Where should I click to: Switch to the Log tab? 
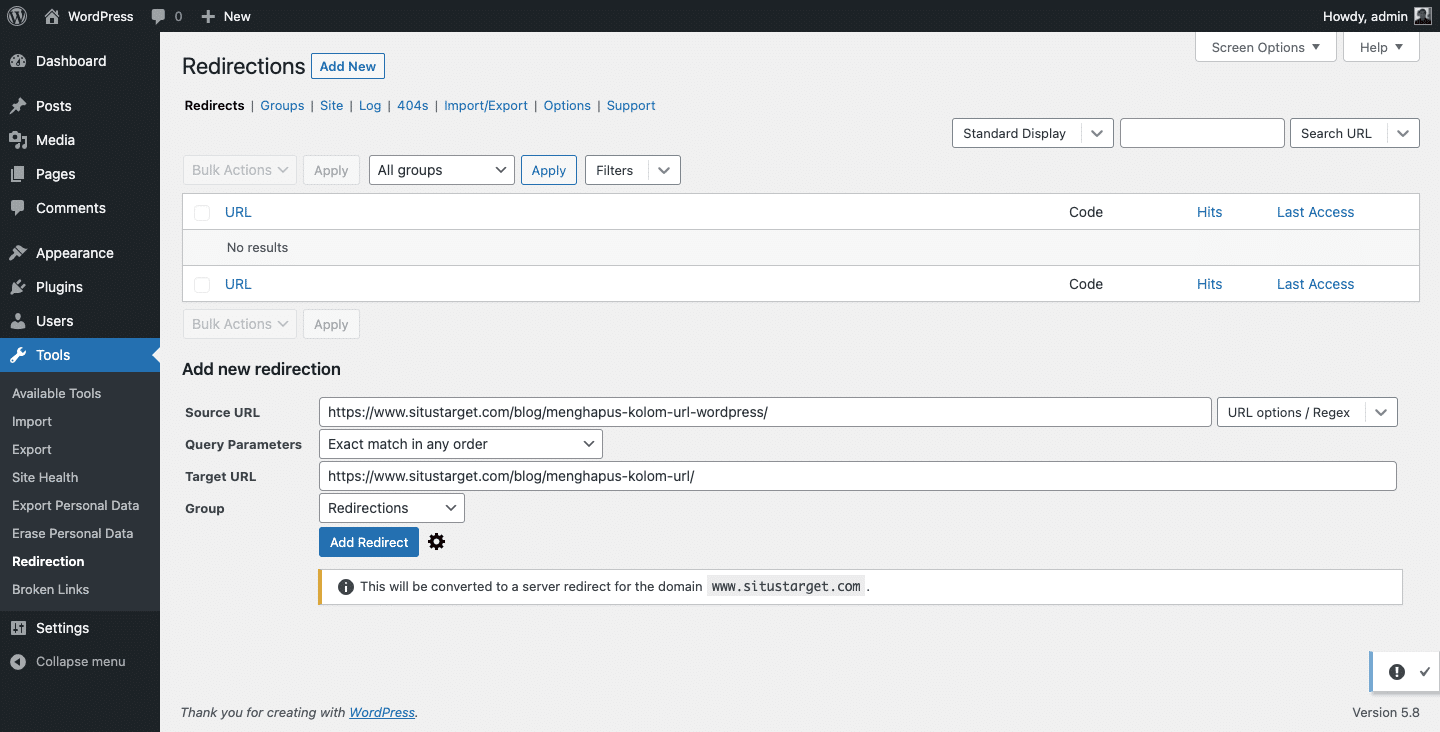tap(370, 105)
